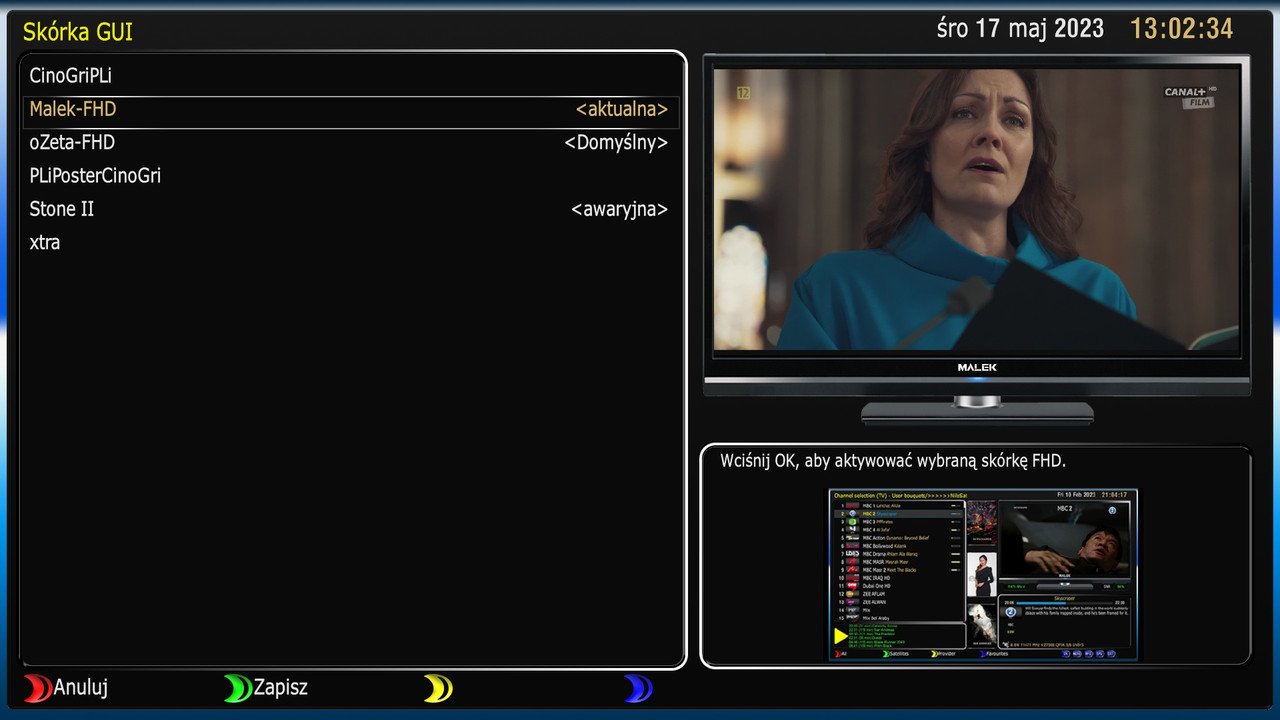This screenshot has width=1280, height=720.
Task: Click the clock showing 13:02:34
Action: coord(1182,28)
